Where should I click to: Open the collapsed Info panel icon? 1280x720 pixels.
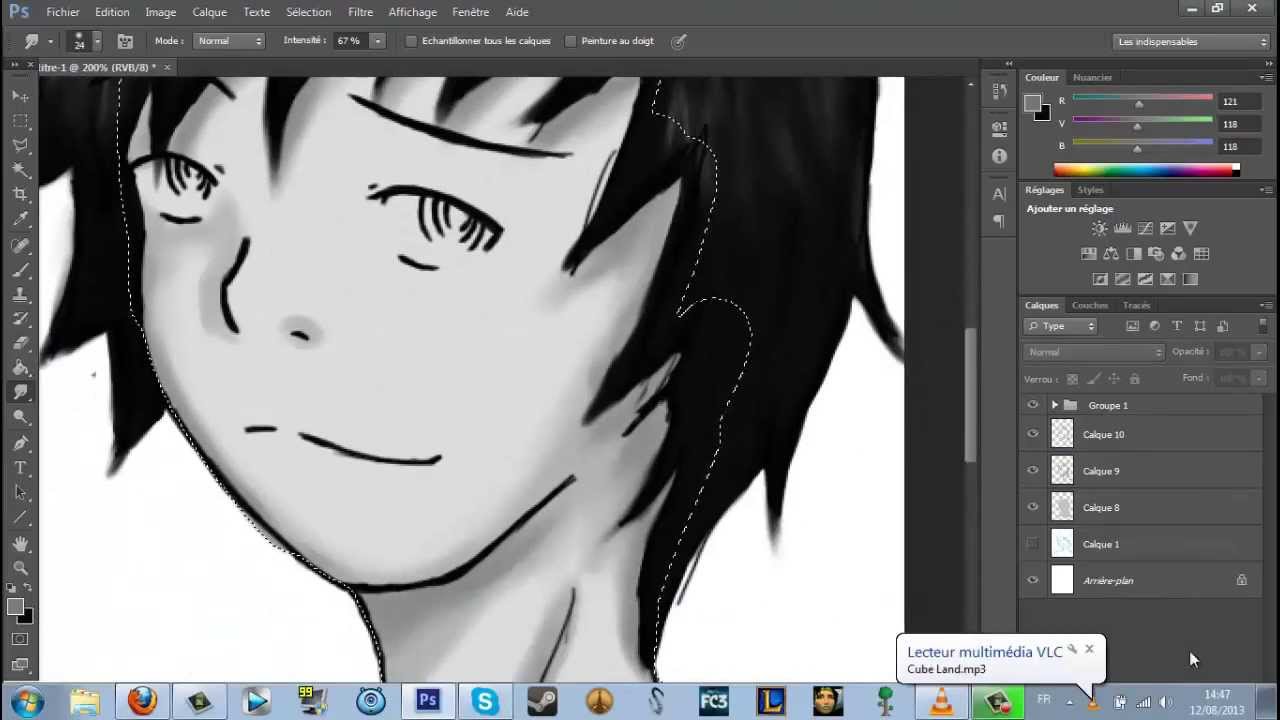point(999,157)
